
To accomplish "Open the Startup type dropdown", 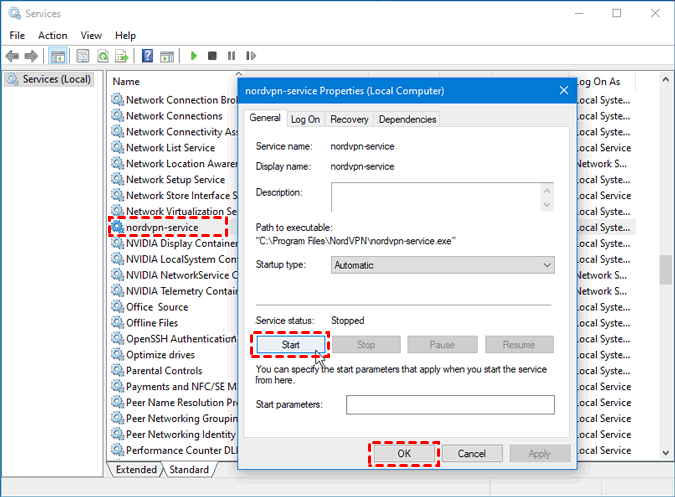I will click(x=442, y=265).
